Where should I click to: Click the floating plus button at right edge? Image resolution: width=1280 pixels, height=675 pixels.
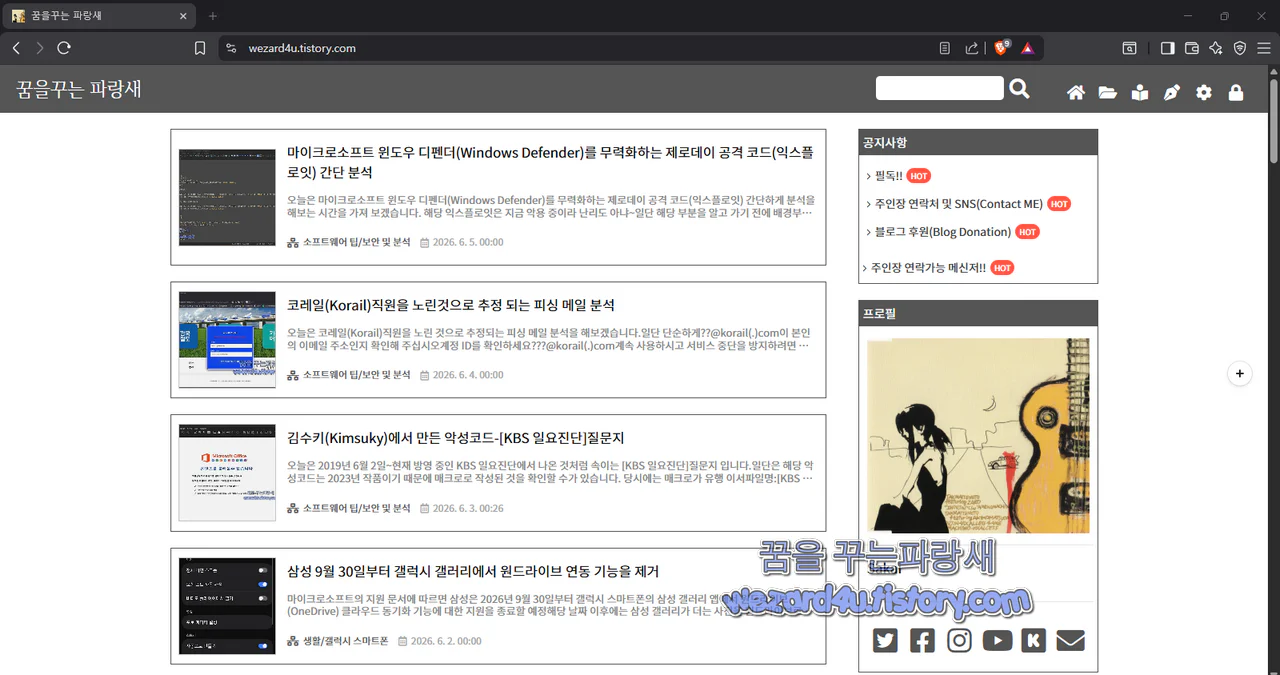click(x=1240, y=373)
